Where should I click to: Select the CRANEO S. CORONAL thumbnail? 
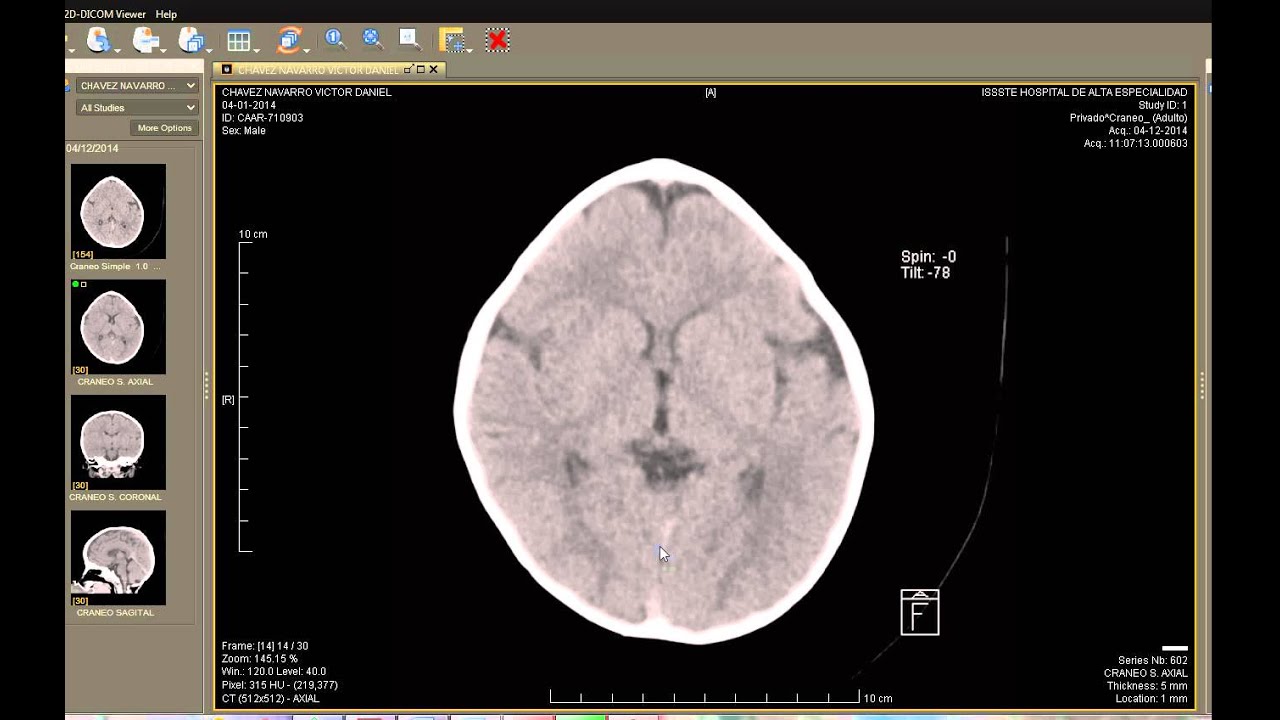coord(118,442)
